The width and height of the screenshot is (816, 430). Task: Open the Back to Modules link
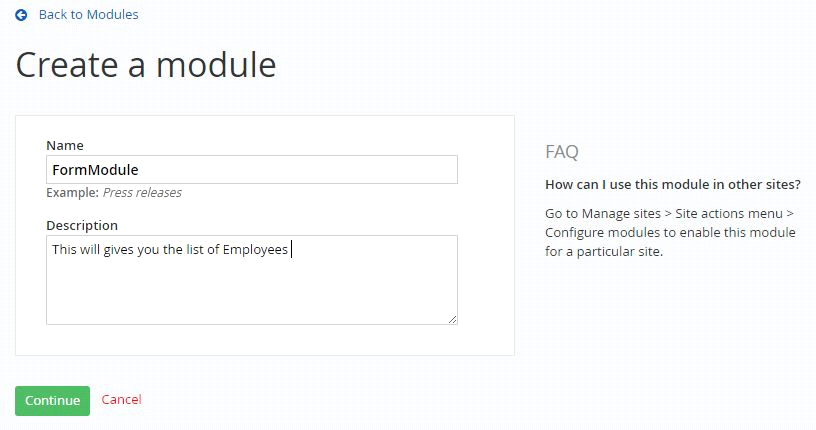tap(88, 15)
